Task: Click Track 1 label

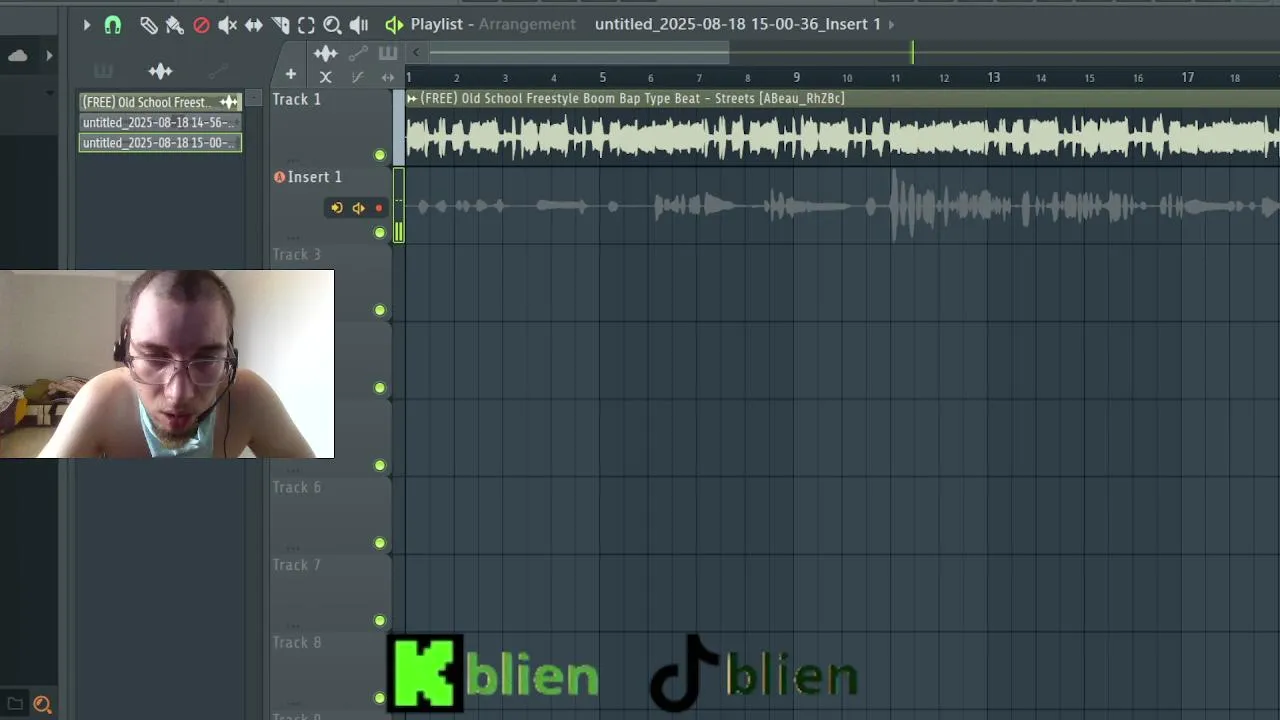Action: (x=297, y=99)
